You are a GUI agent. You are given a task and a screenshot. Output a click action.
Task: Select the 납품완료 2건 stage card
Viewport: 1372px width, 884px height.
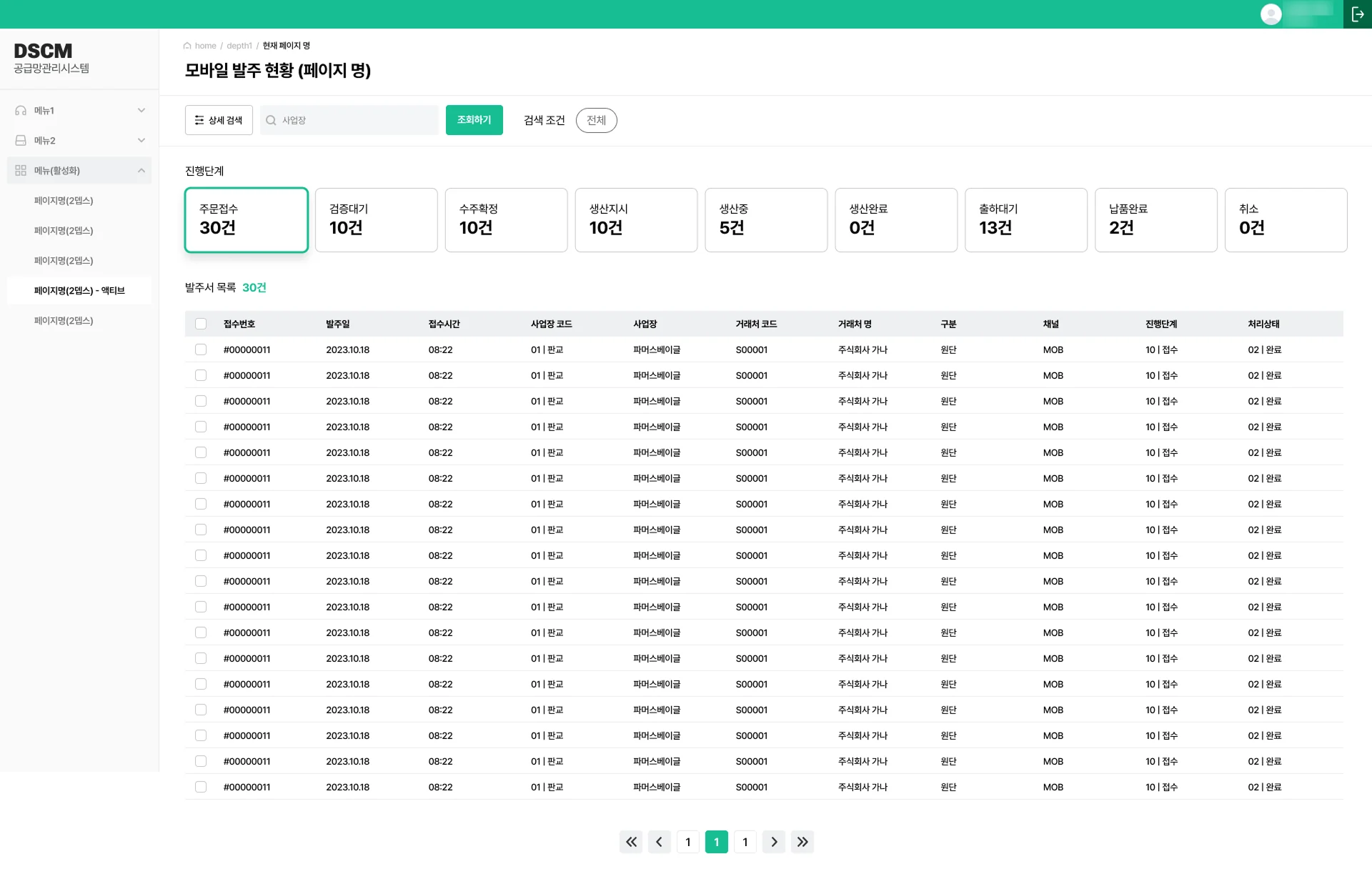1156,220
